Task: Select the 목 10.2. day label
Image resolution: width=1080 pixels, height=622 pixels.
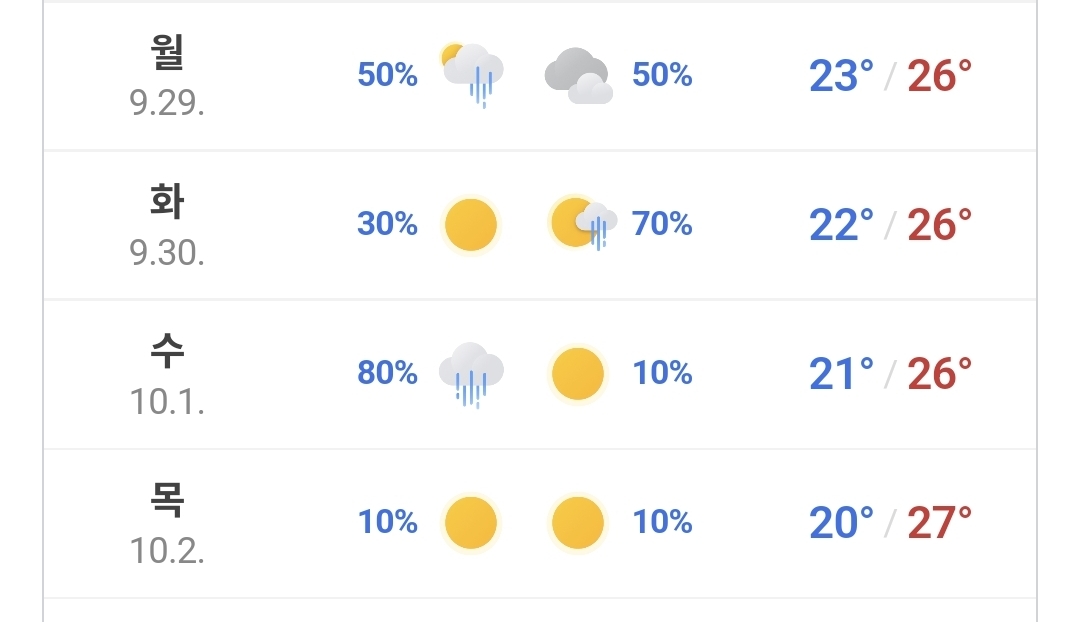Action: [167, 523]
